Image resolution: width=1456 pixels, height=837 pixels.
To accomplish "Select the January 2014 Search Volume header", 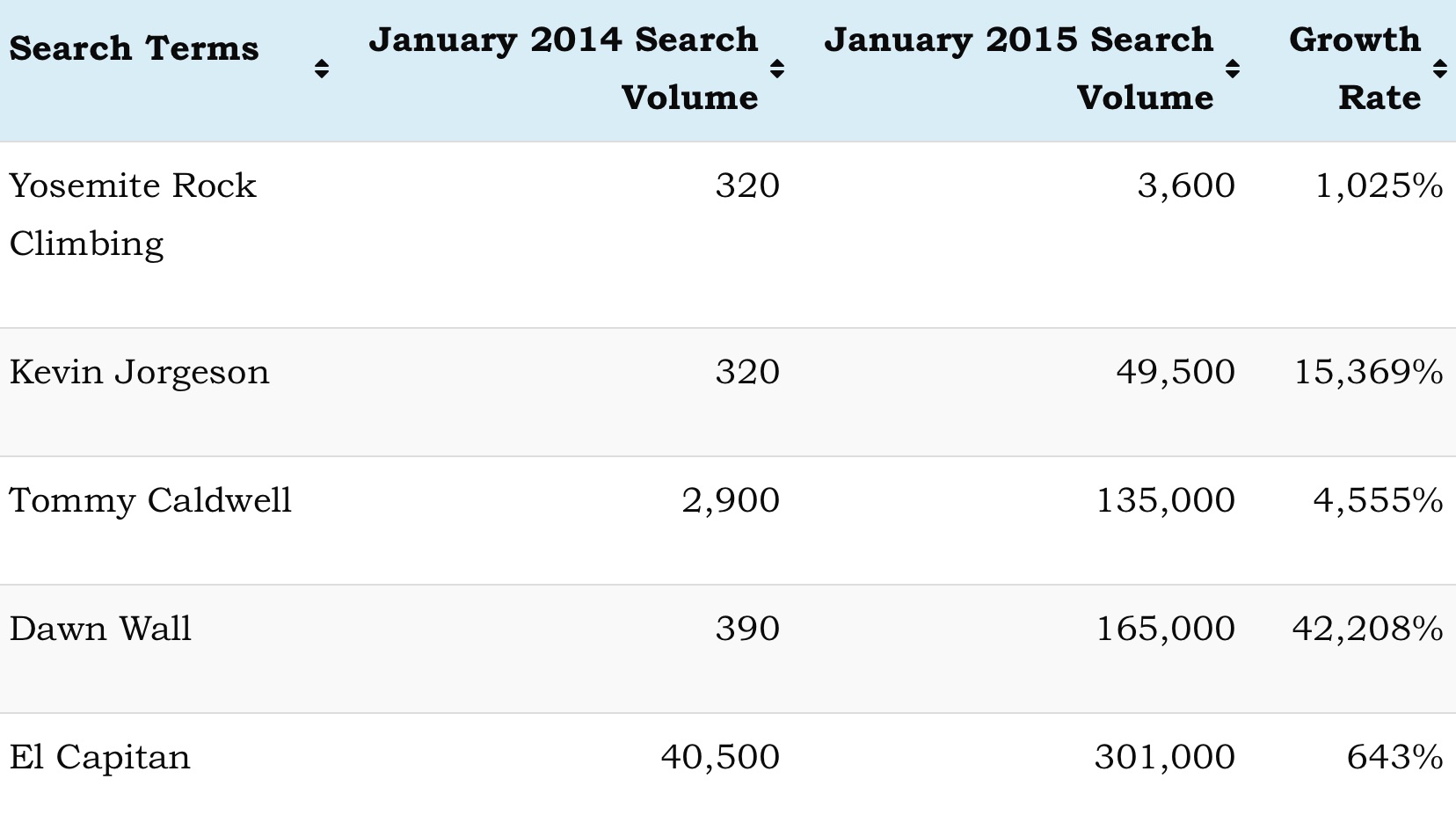I will click(563, 69).
